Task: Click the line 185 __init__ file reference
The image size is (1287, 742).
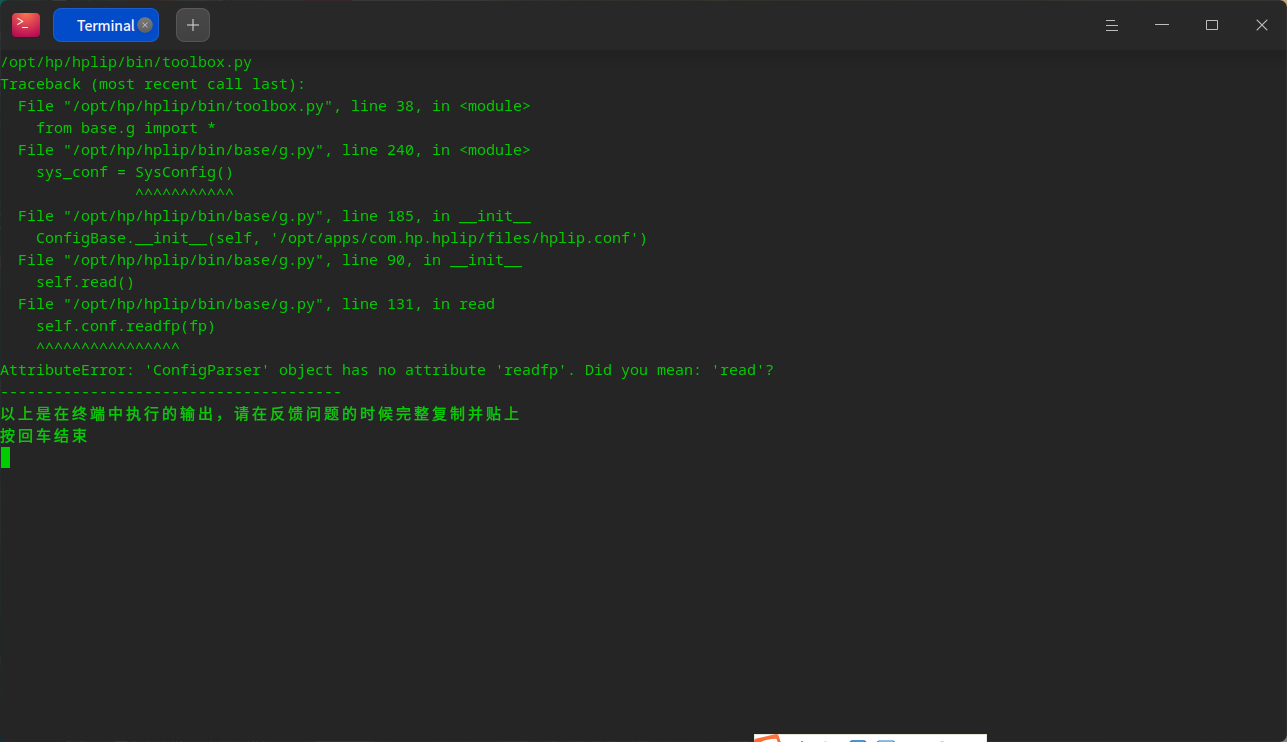Action: point(274,216)
